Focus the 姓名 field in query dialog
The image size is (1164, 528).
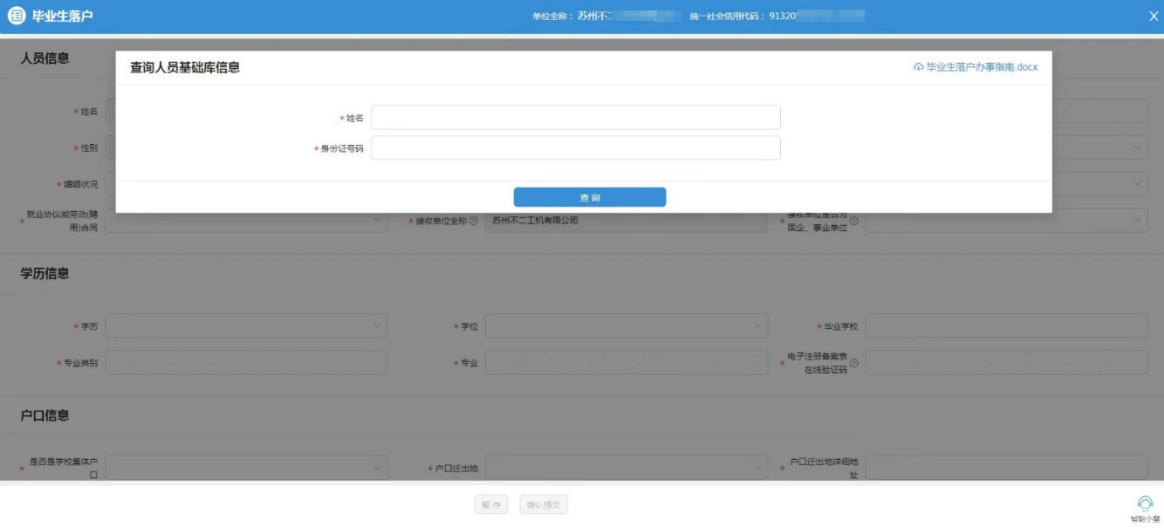(575, 118)
